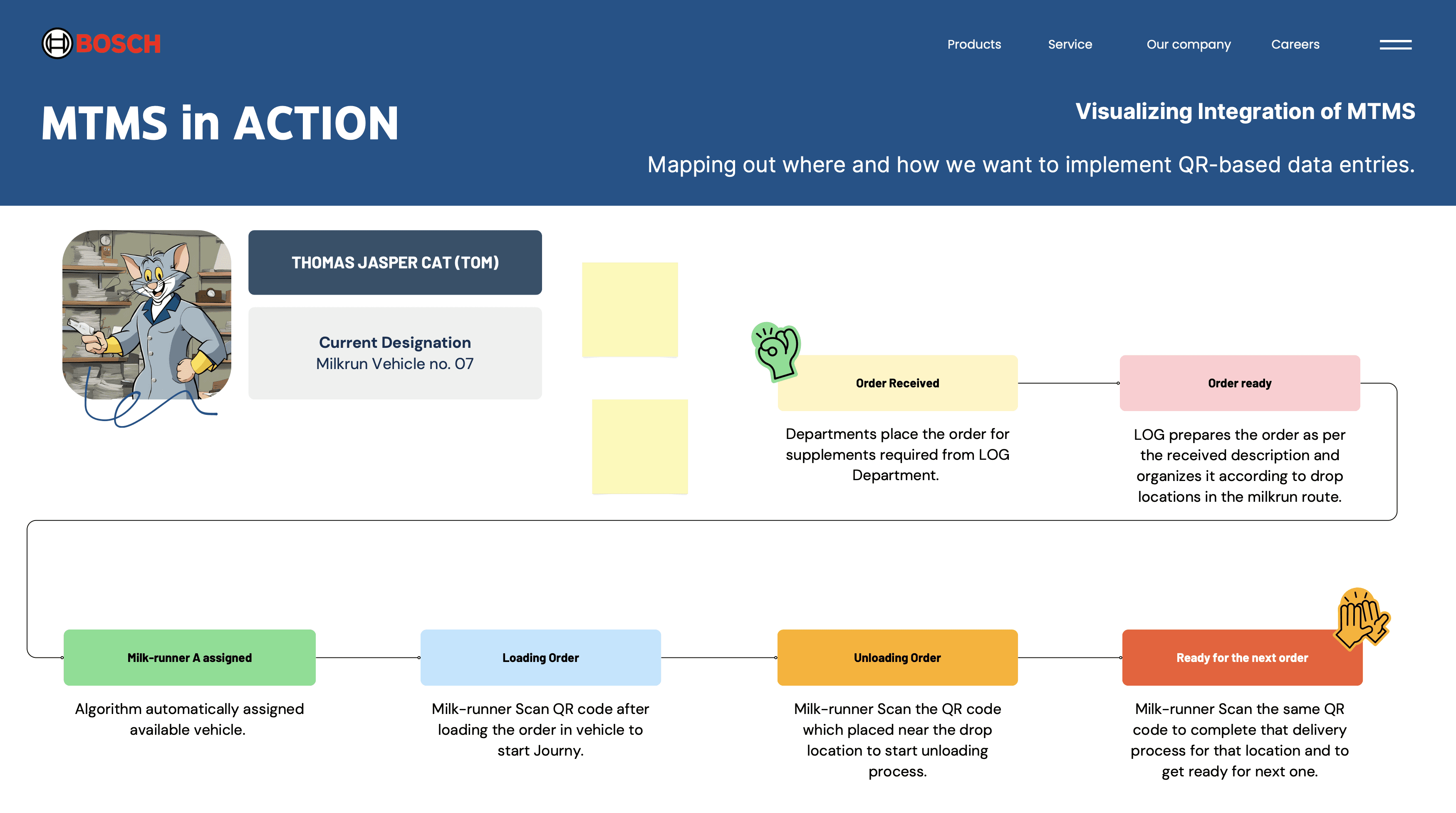Go to Our company link

[x=1188, y=45]
